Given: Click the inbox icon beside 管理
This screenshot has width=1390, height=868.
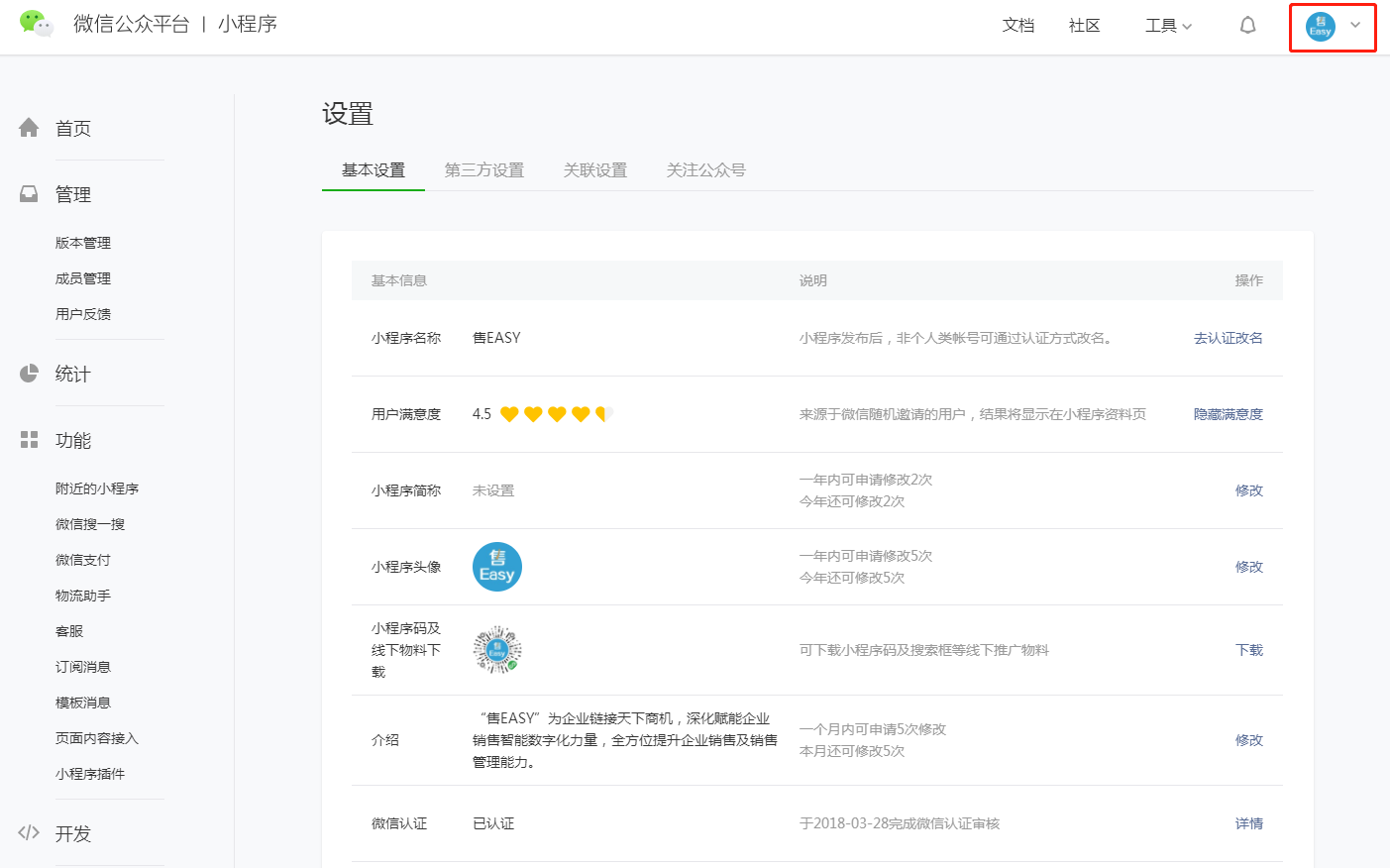Looking at the screenshot, I should point(29,194).
